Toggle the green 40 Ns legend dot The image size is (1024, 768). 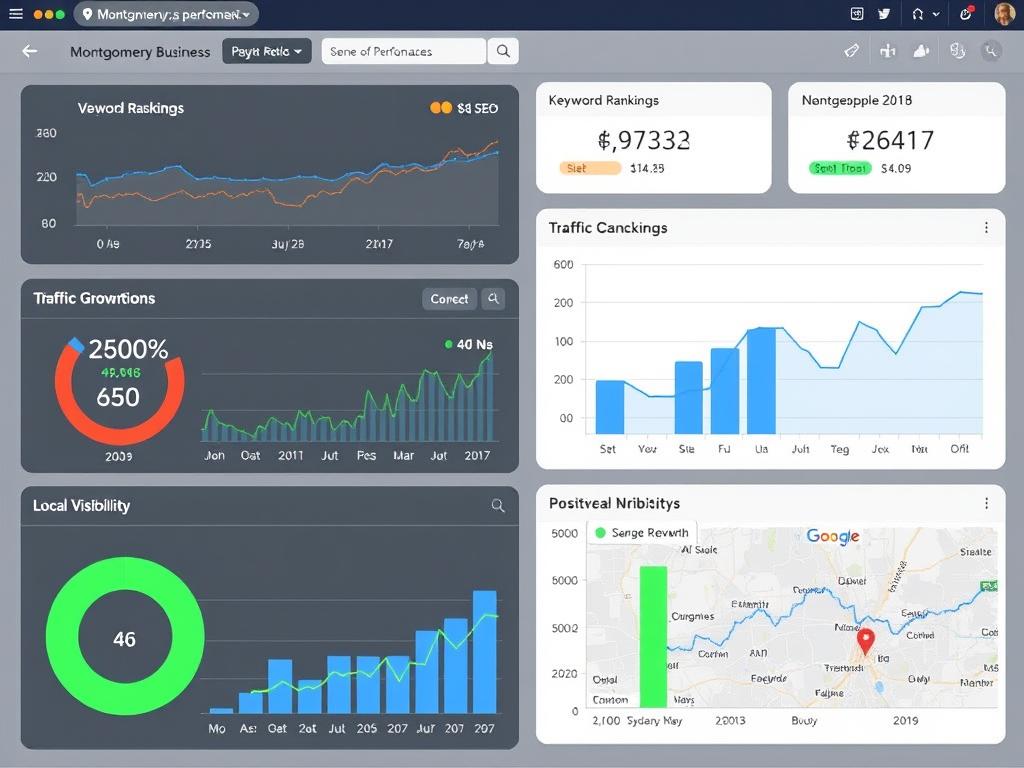[450, 344]
